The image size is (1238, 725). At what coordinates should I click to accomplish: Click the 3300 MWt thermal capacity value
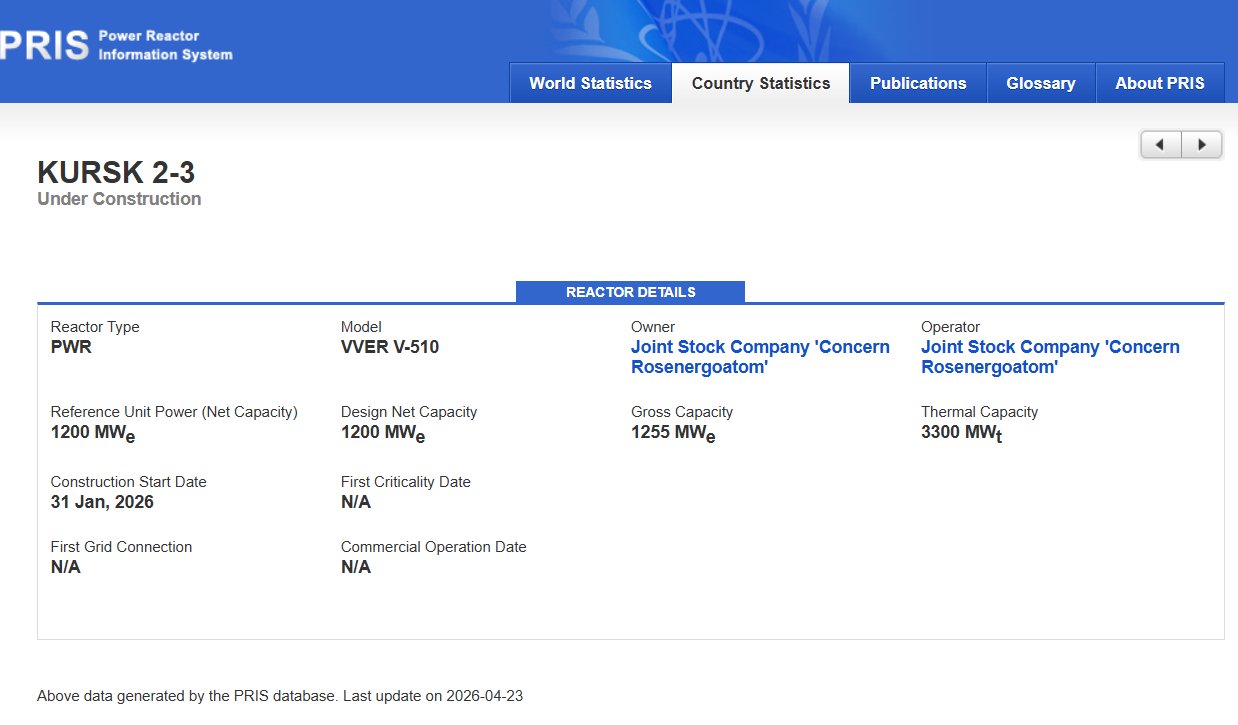tap(960, 433)
